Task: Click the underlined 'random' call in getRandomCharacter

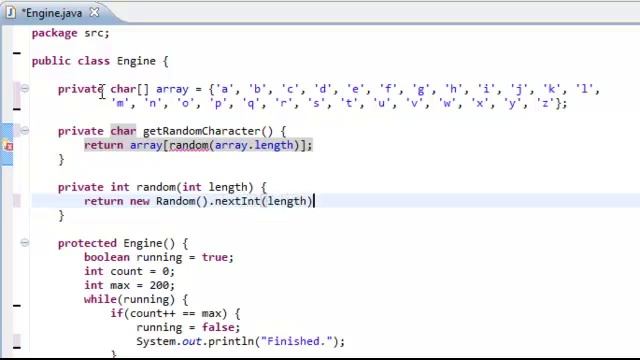Action: pos(189,145)
